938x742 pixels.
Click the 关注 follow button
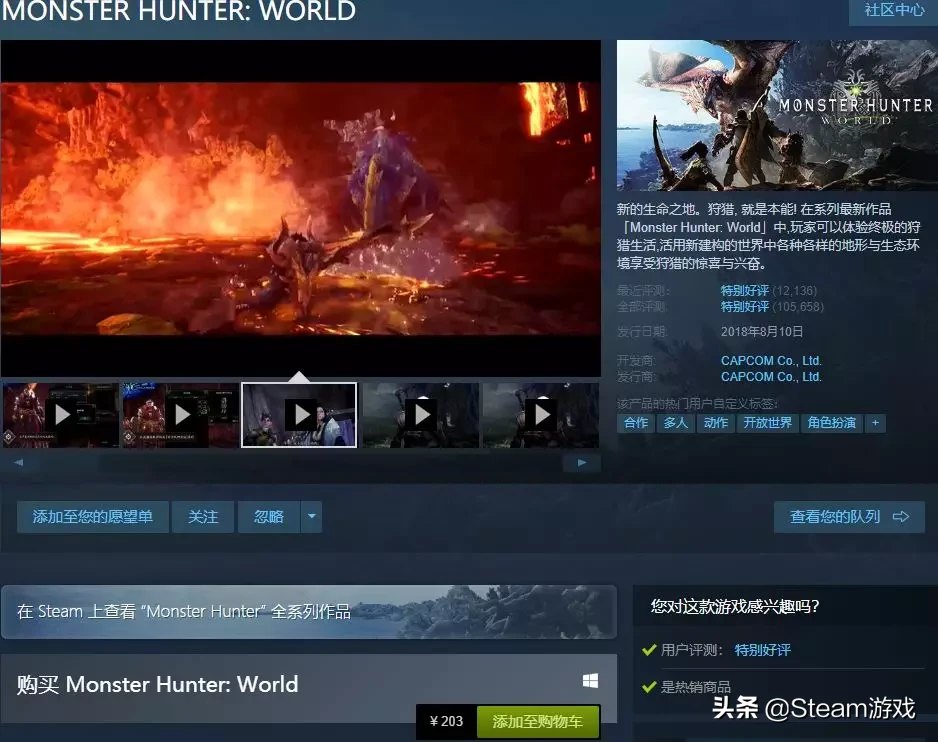coord(203,517)
